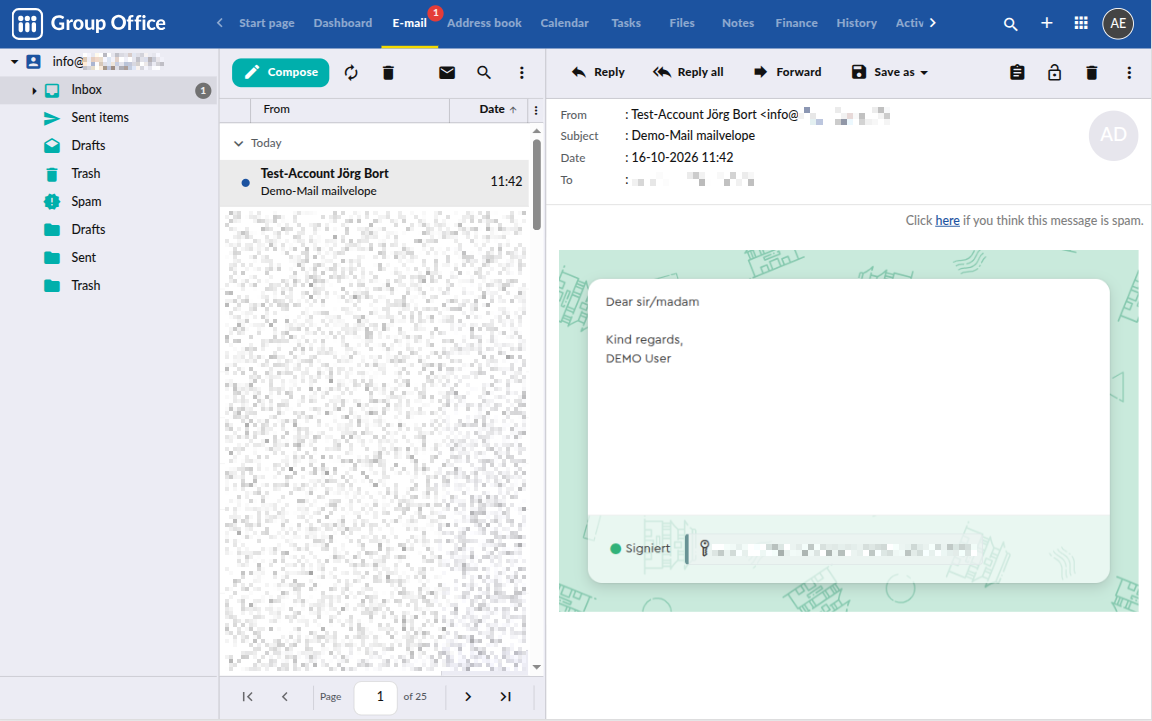1152x721 pixels.
Task: Open the Tasks tab
Action: 626,24
